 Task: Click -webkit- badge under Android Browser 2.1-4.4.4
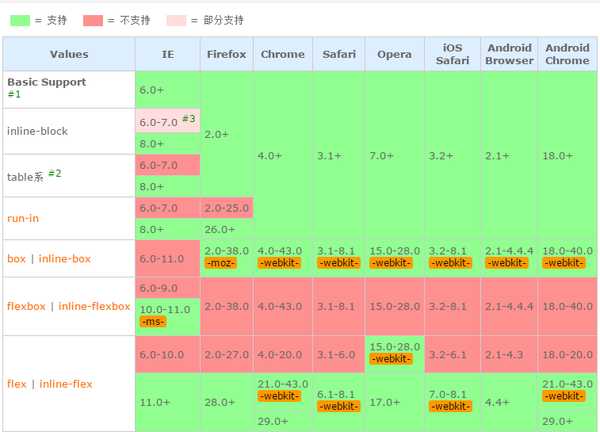pyautogui.click(x=507, y=263)
